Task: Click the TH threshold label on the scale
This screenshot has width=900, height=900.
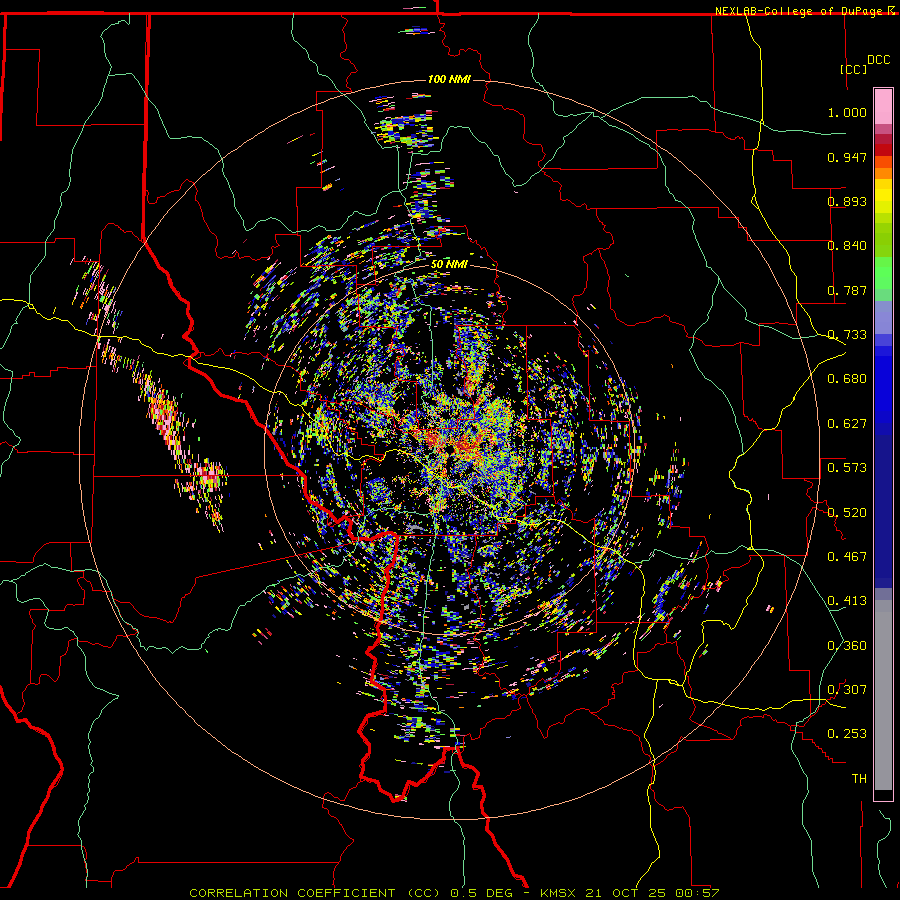Action: click(x=859, y=779)
